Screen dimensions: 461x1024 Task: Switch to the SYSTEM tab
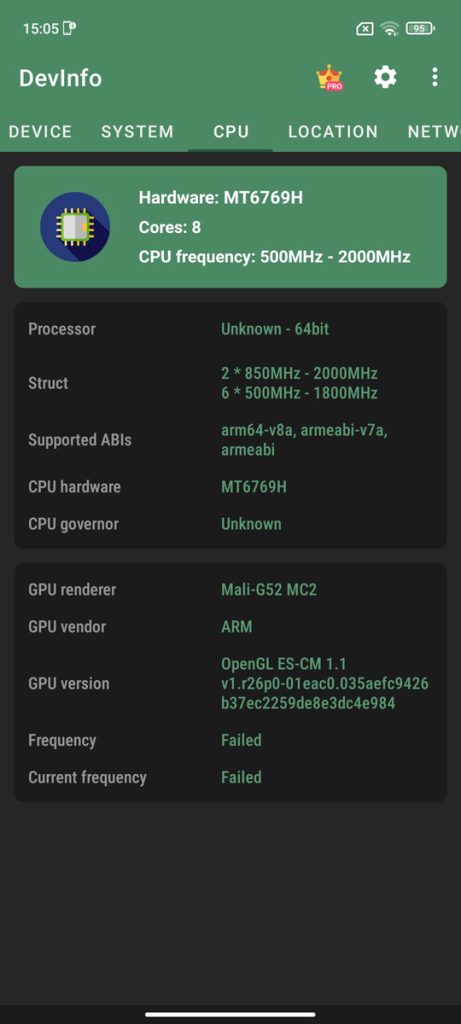[138, 131]
